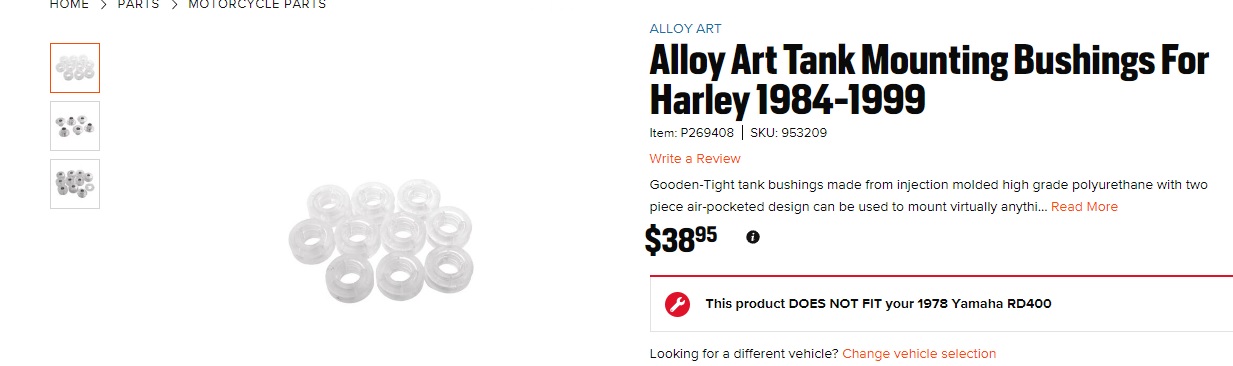The height and width of the screenshot is (366, 1233).
Task: Open PARTS breadcrumb link
Action: point(138,5)
